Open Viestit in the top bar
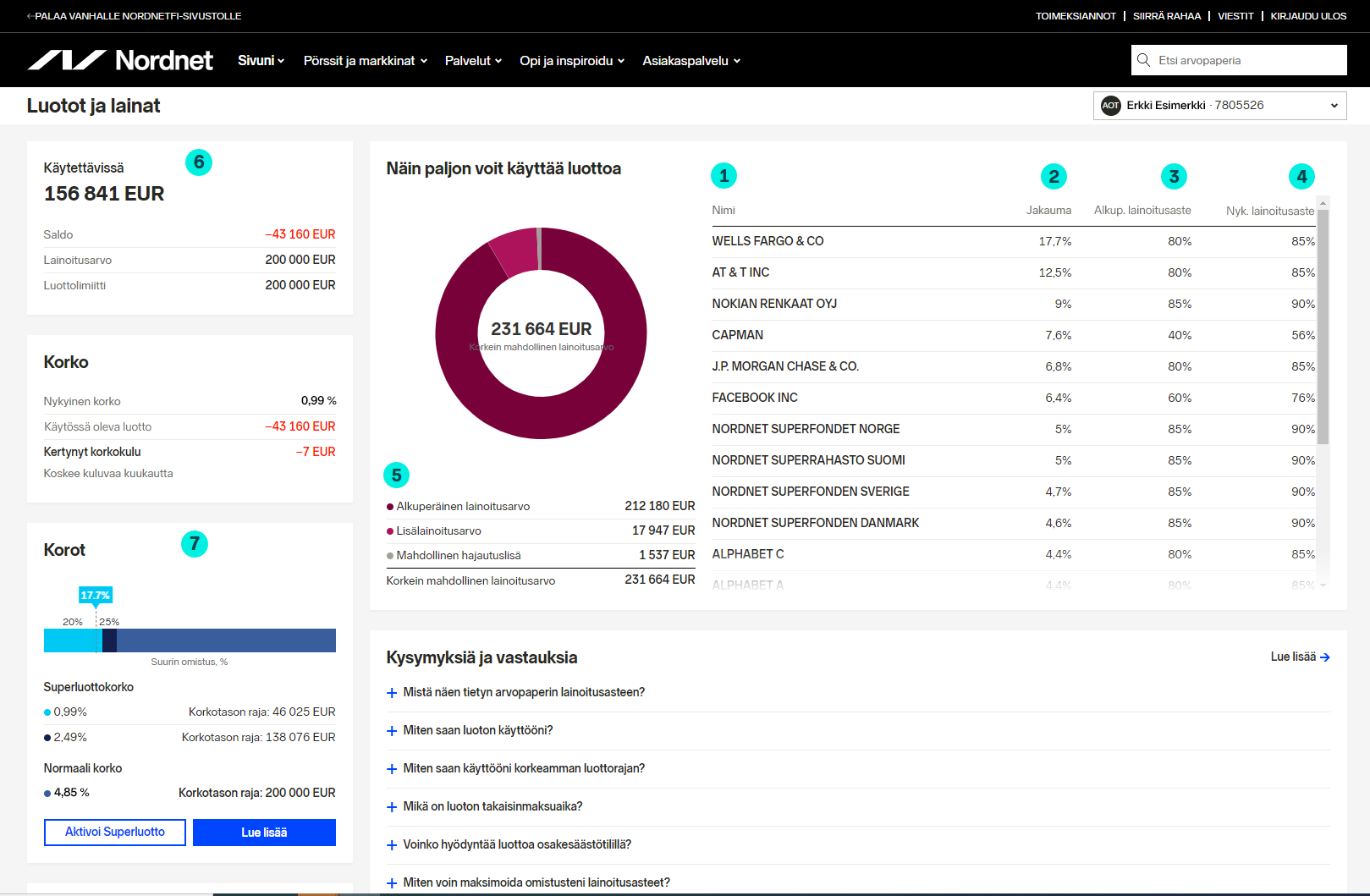Screen dimensions: 1370x896 click(x=1235, y=16)
